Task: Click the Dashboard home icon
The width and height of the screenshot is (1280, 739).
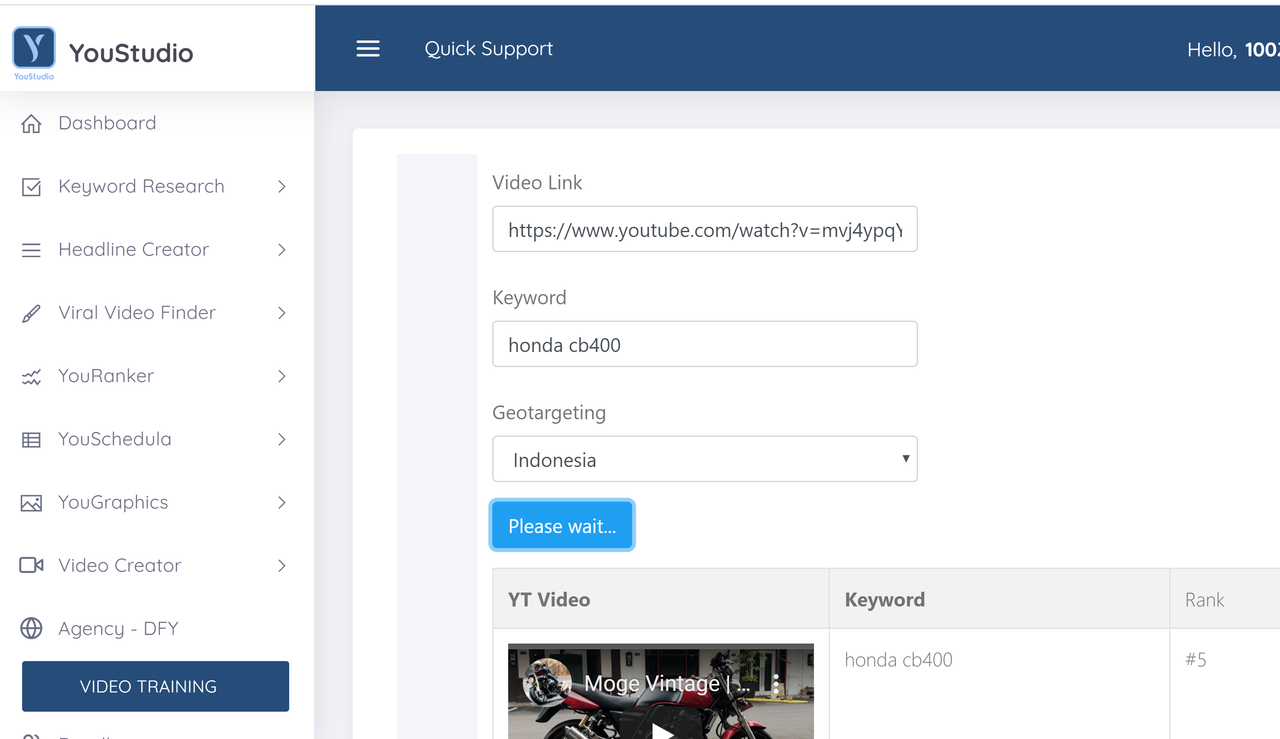Action: click(32, 124)
